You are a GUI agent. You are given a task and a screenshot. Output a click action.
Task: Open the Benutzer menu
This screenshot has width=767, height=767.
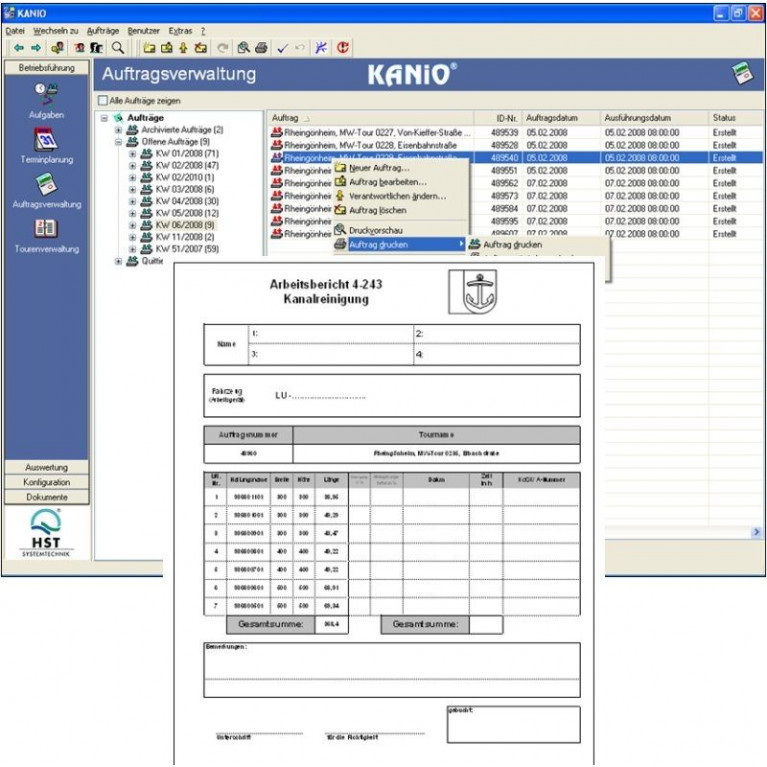pos(143,31)
